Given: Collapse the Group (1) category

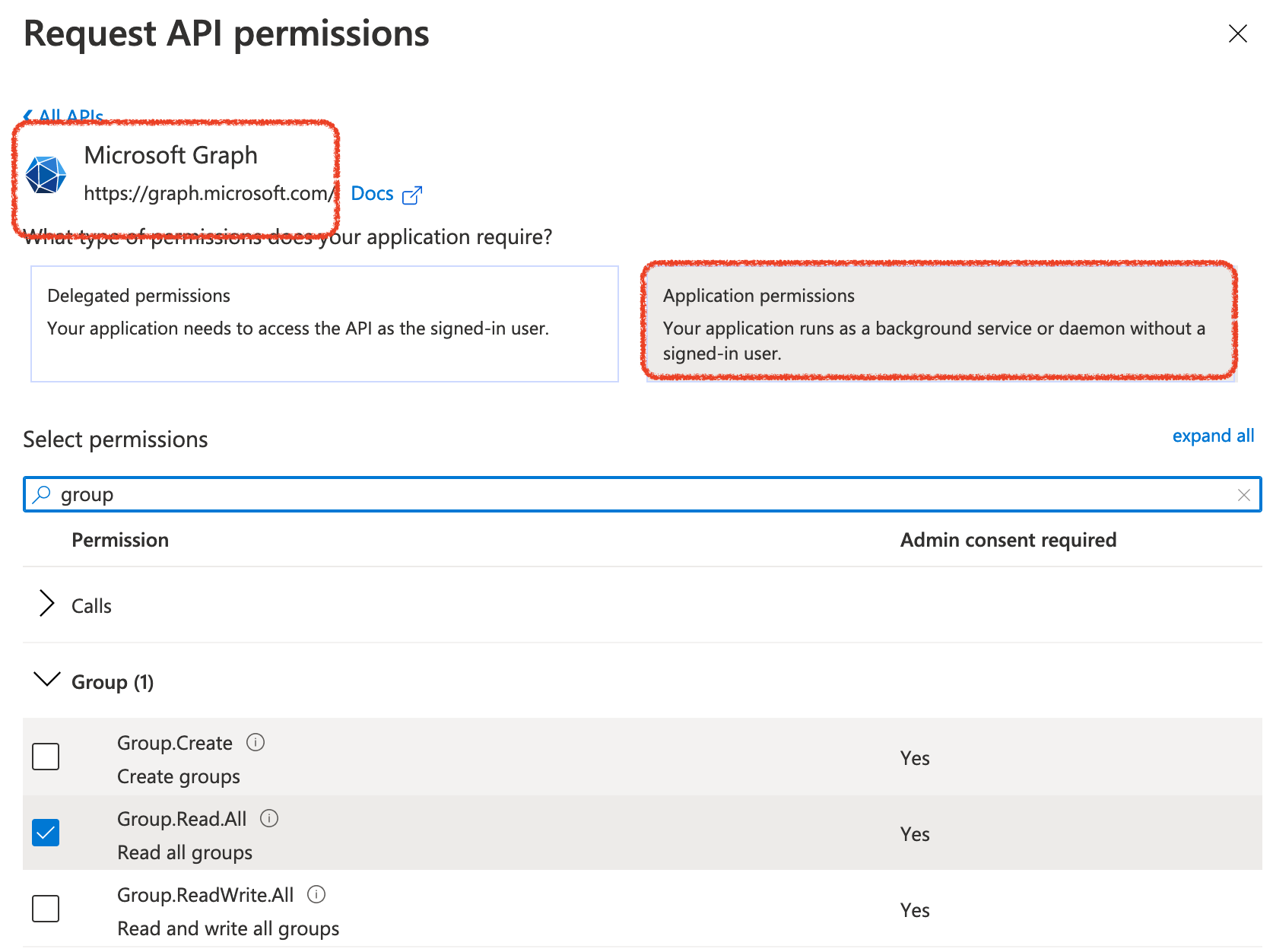Looking at the screenshot, I should click(47, 680).
